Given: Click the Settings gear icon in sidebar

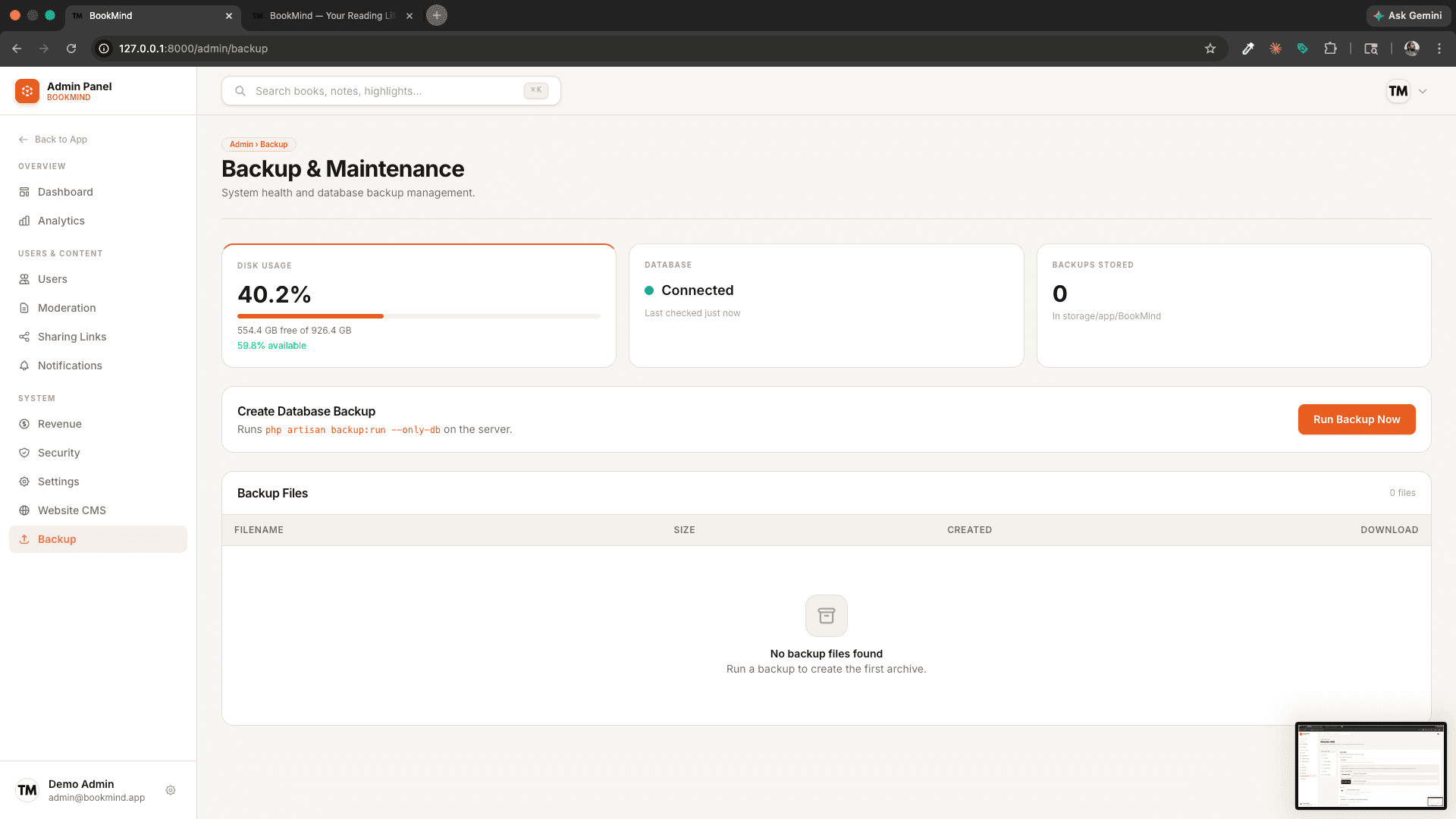Looking at the screenshot, I should click(24, 482).
